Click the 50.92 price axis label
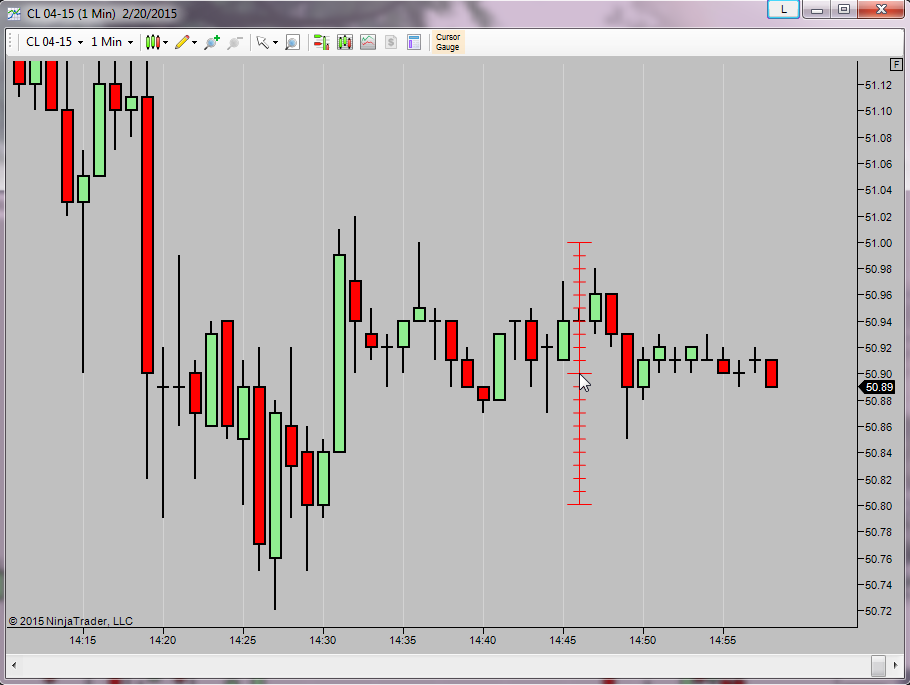910x685 pixels. coord(878,348)
